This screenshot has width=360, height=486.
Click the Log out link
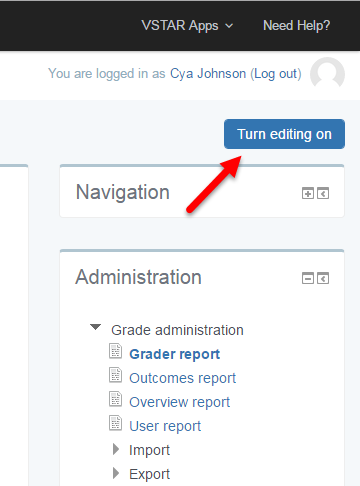pos(276,74)
